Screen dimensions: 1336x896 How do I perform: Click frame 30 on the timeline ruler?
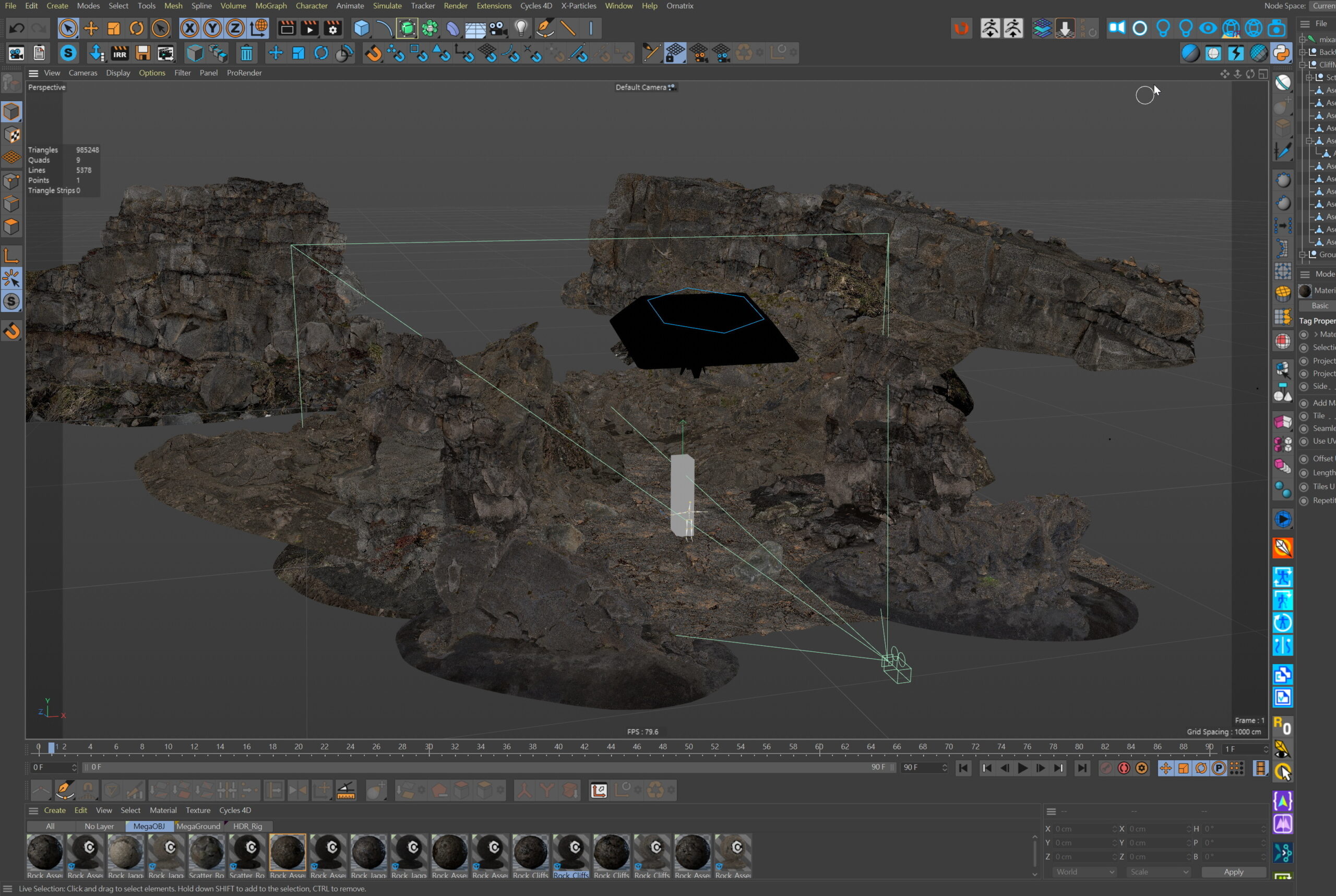(x=428, y=747)
